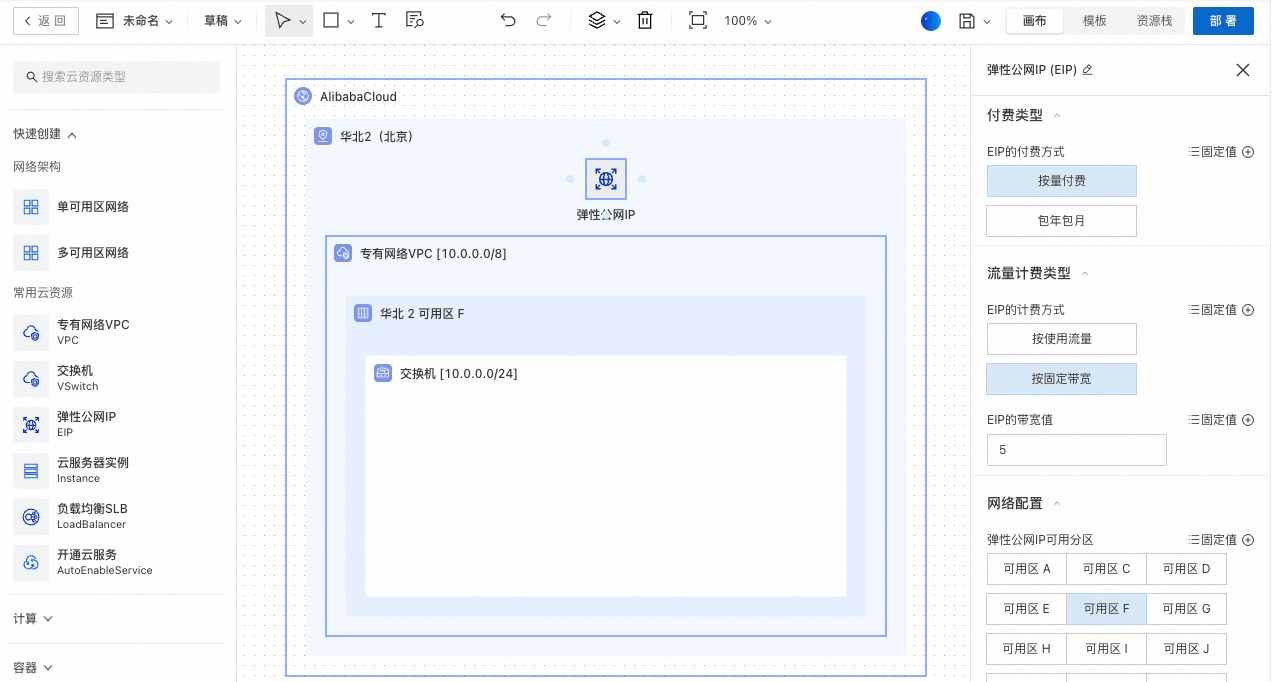
Task: Select the 华北2（北京）region icon
Action: coord(323,136)
